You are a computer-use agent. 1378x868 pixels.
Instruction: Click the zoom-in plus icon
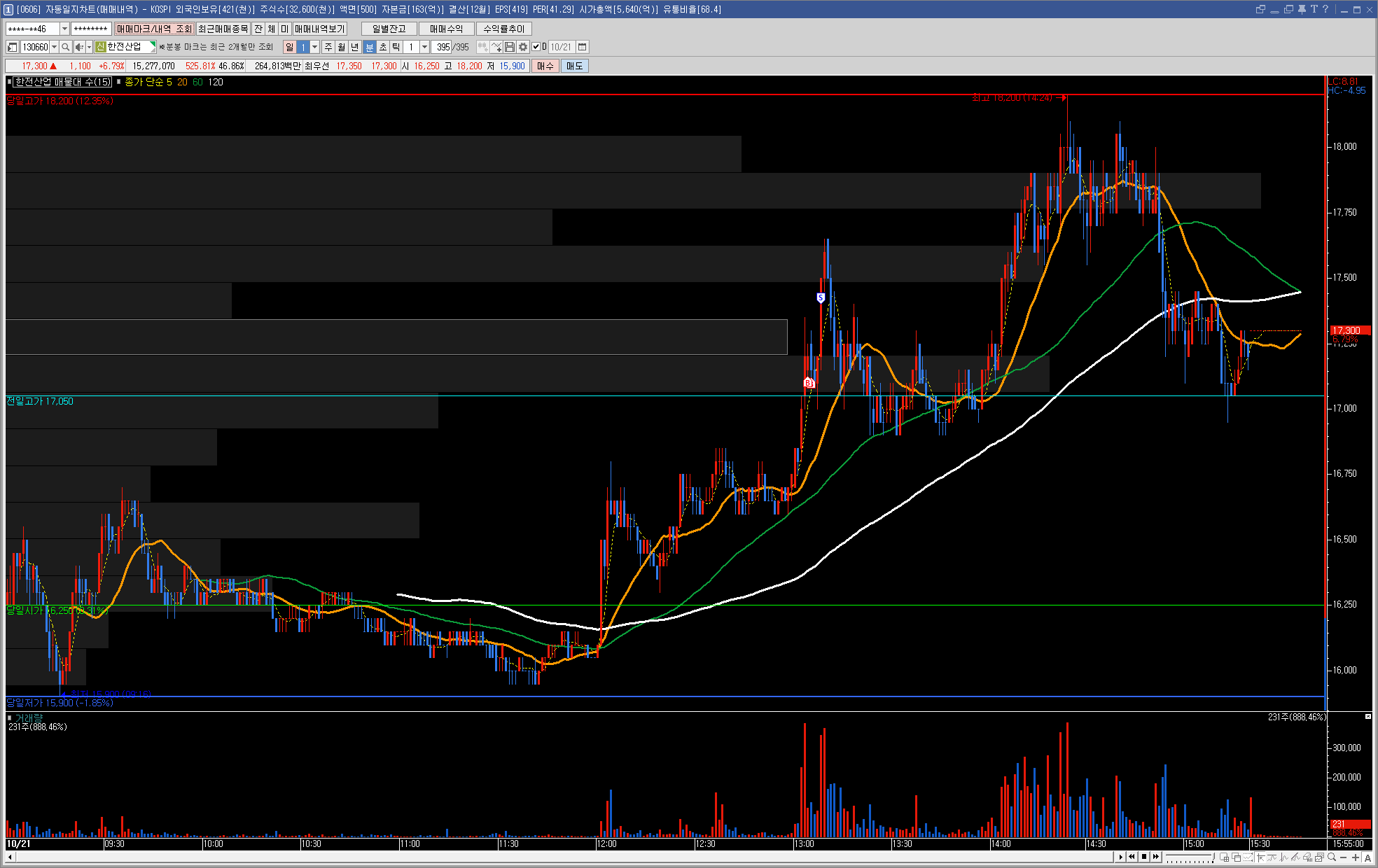(1355, 857)
